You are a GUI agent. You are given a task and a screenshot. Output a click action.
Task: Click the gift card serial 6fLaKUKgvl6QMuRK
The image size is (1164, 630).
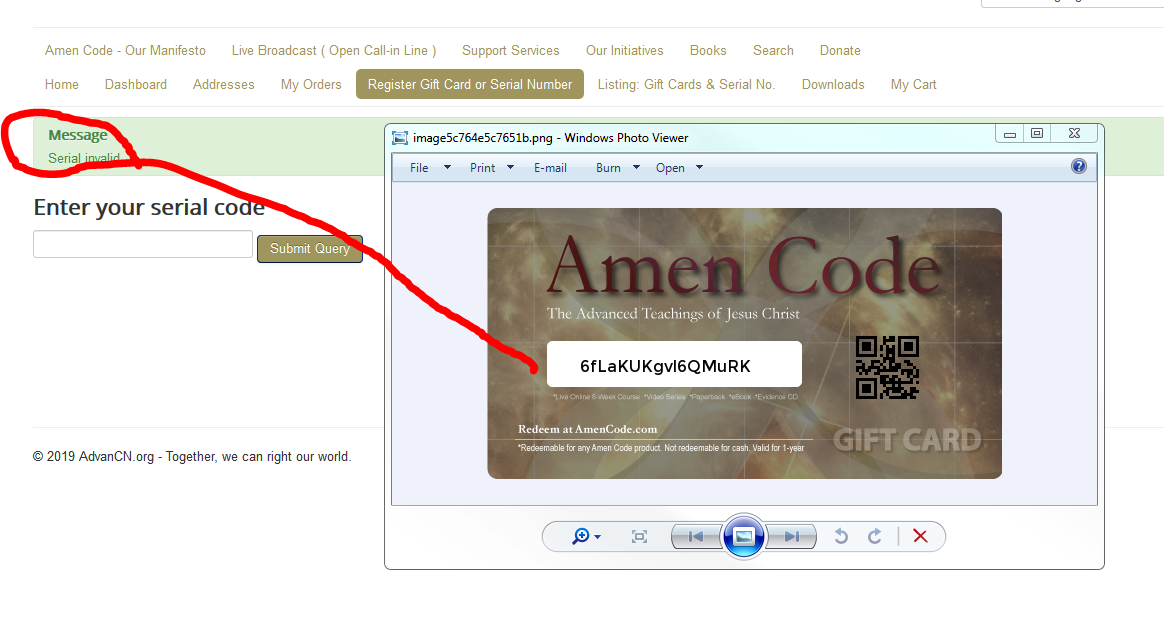(x=665, y=366)
